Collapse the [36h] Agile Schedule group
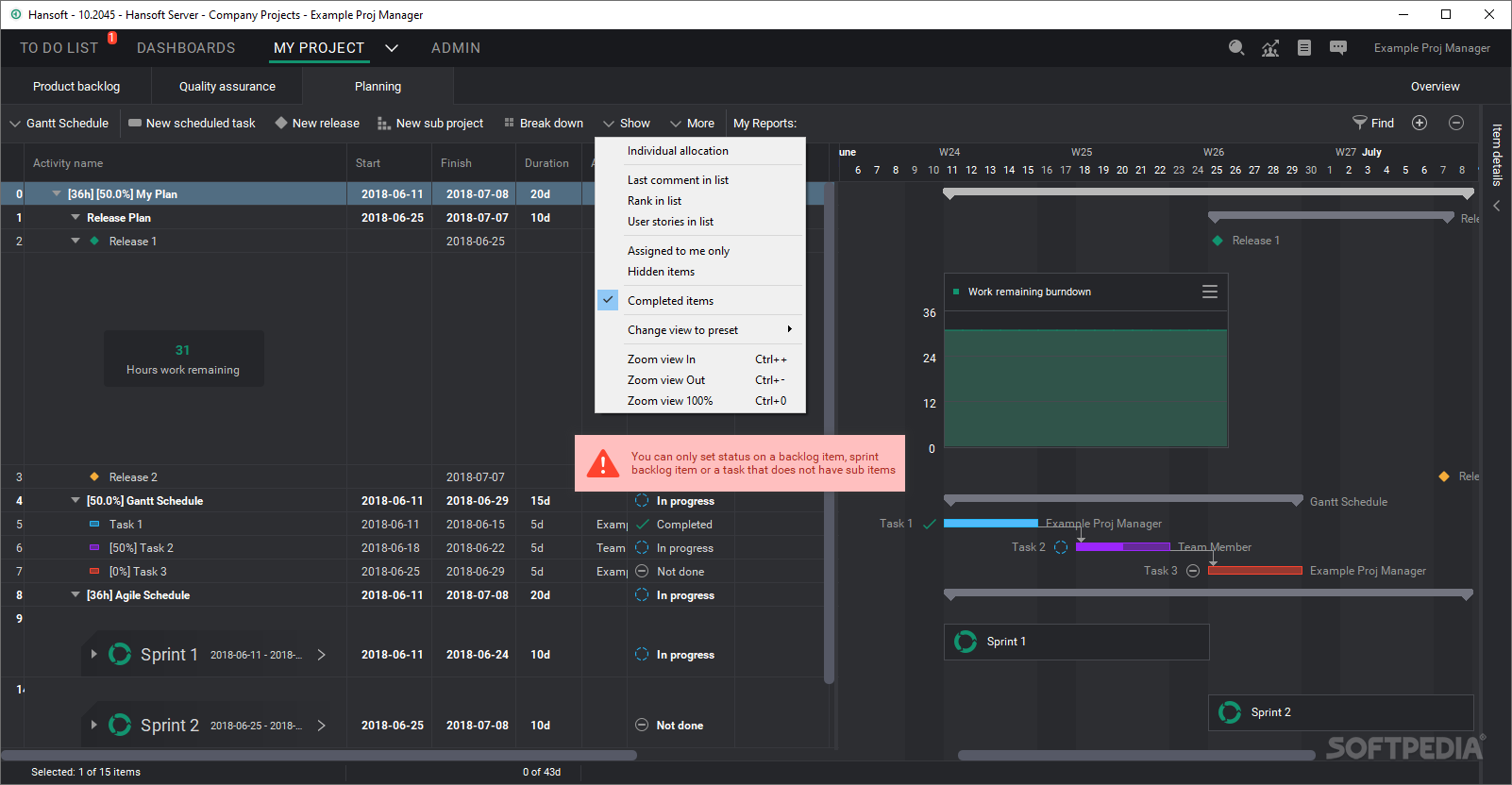This screenshot has height=785, width=1512. coord(76,594)
